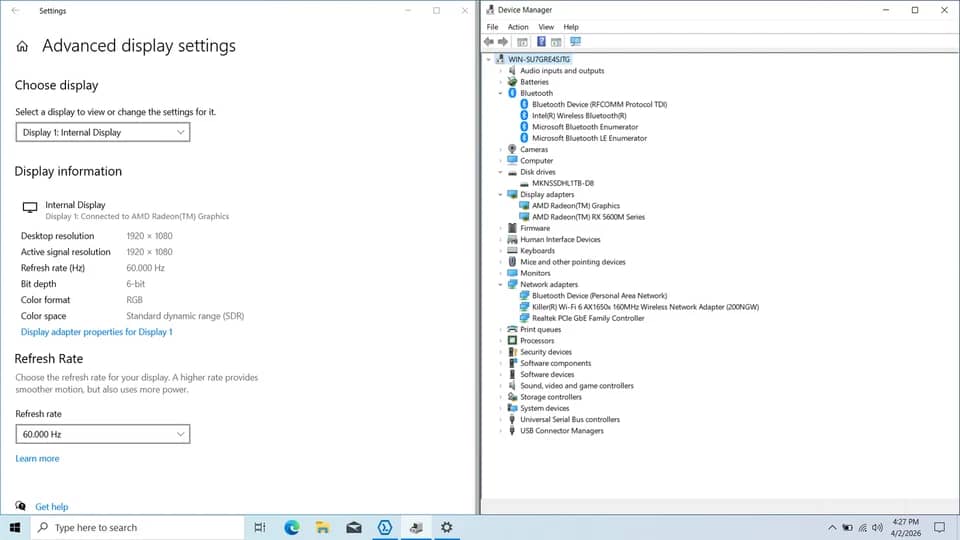
Task: Click the Windows Start button
Action: tap(15, 527)
